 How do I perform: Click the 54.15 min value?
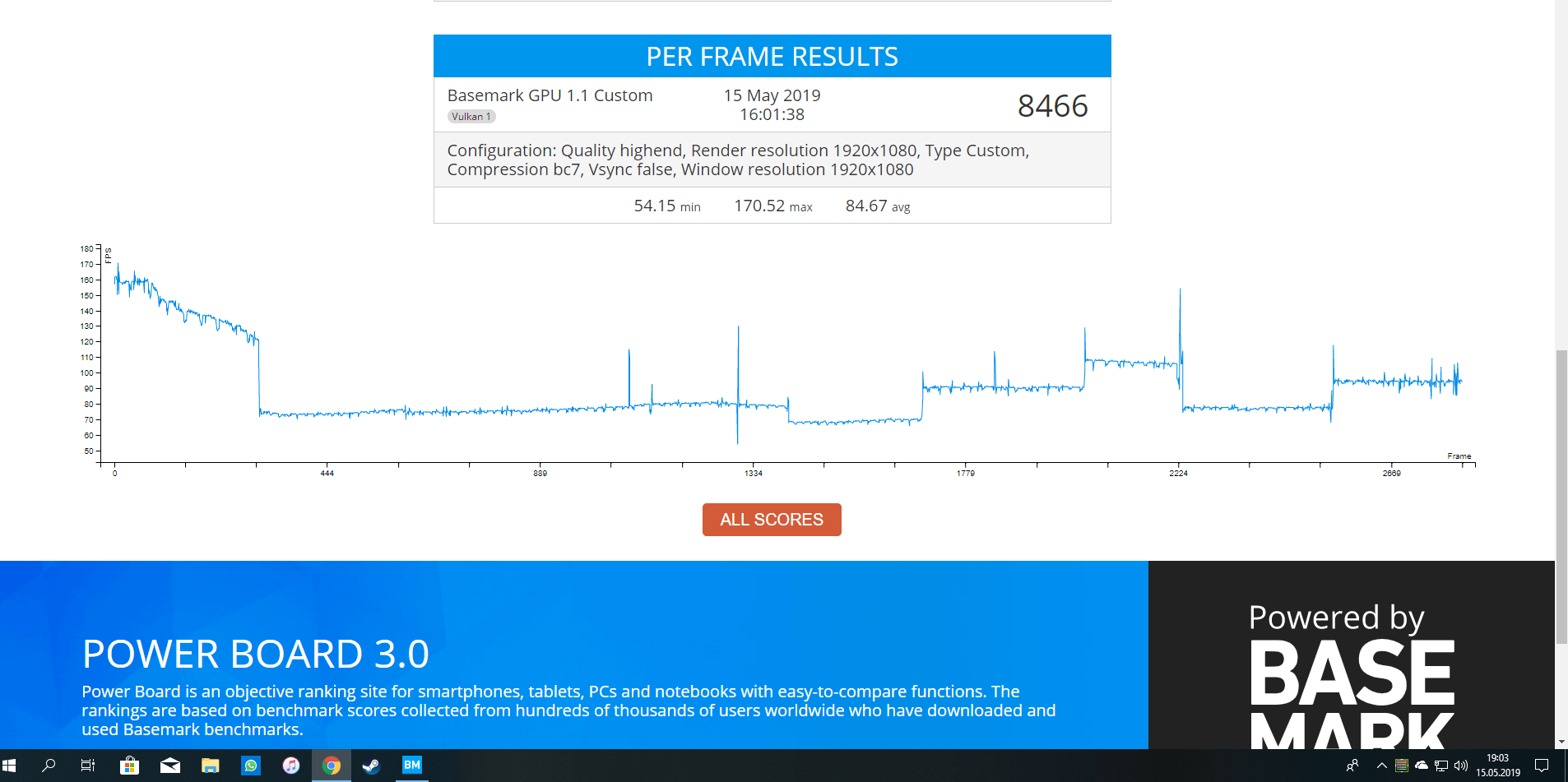[666, 206]
